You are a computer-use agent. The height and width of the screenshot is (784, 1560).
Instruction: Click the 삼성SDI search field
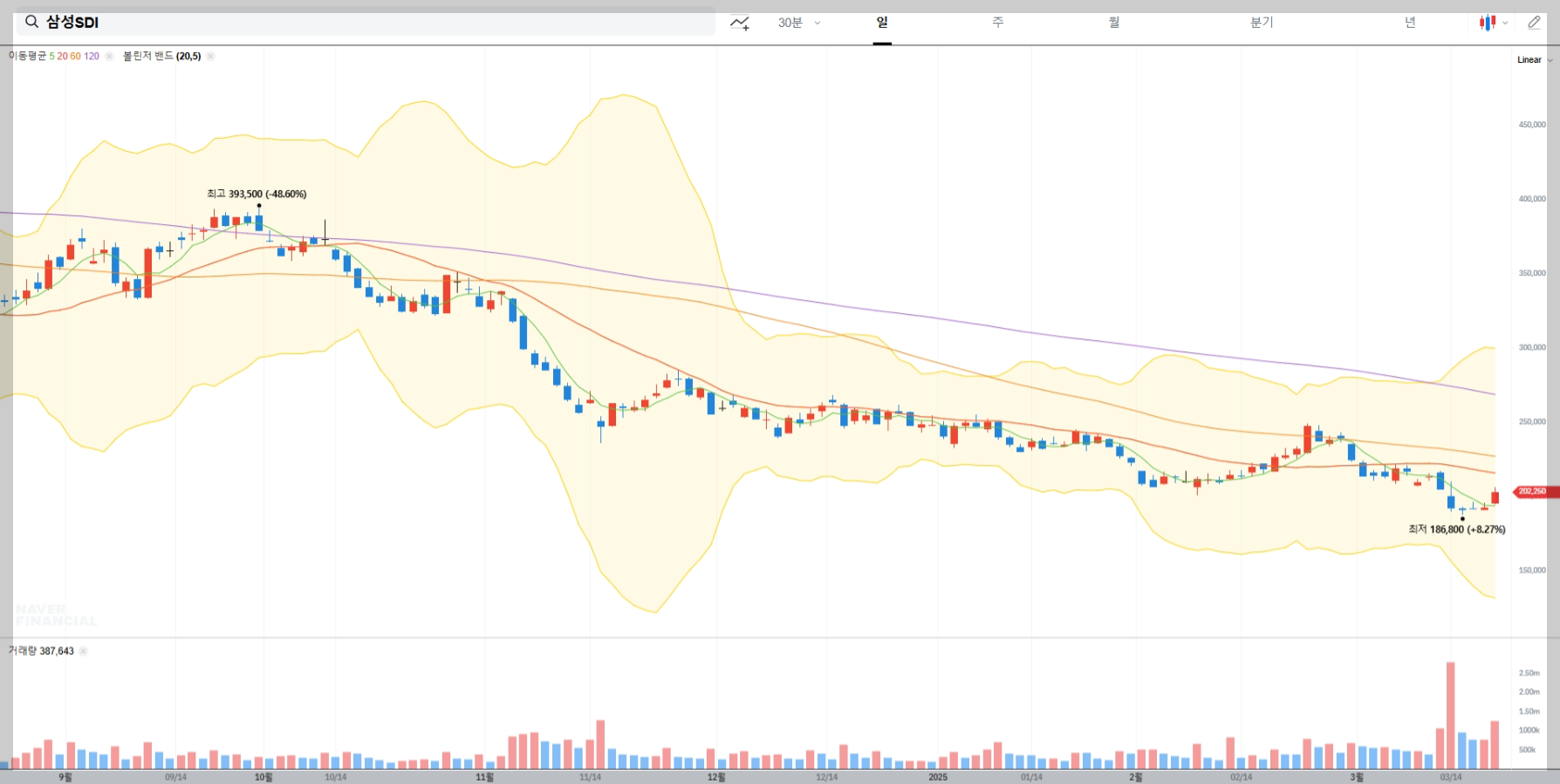point(366,22)
